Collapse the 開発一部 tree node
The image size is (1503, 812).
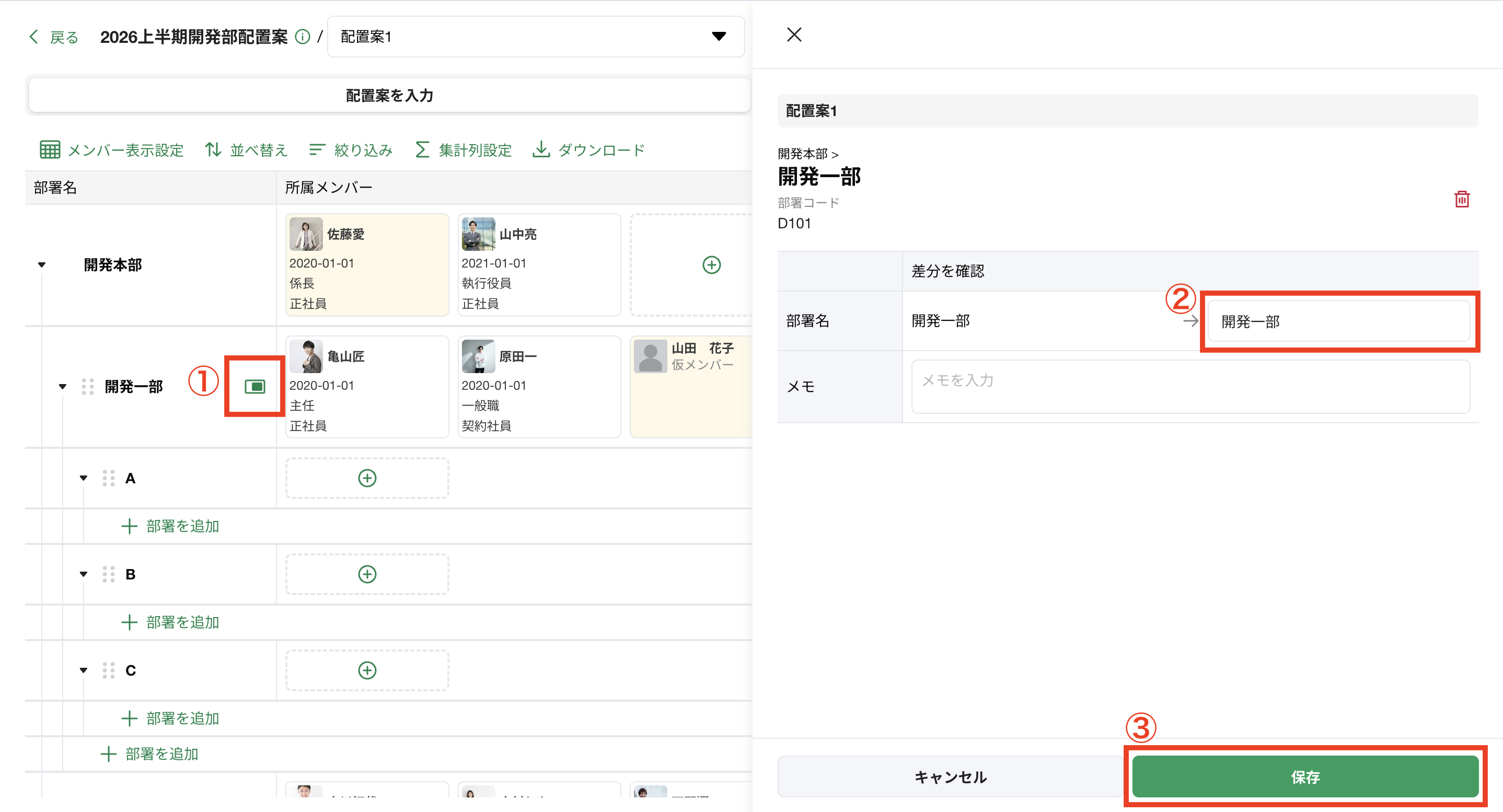pyautogui.click(x=62, y=386)
